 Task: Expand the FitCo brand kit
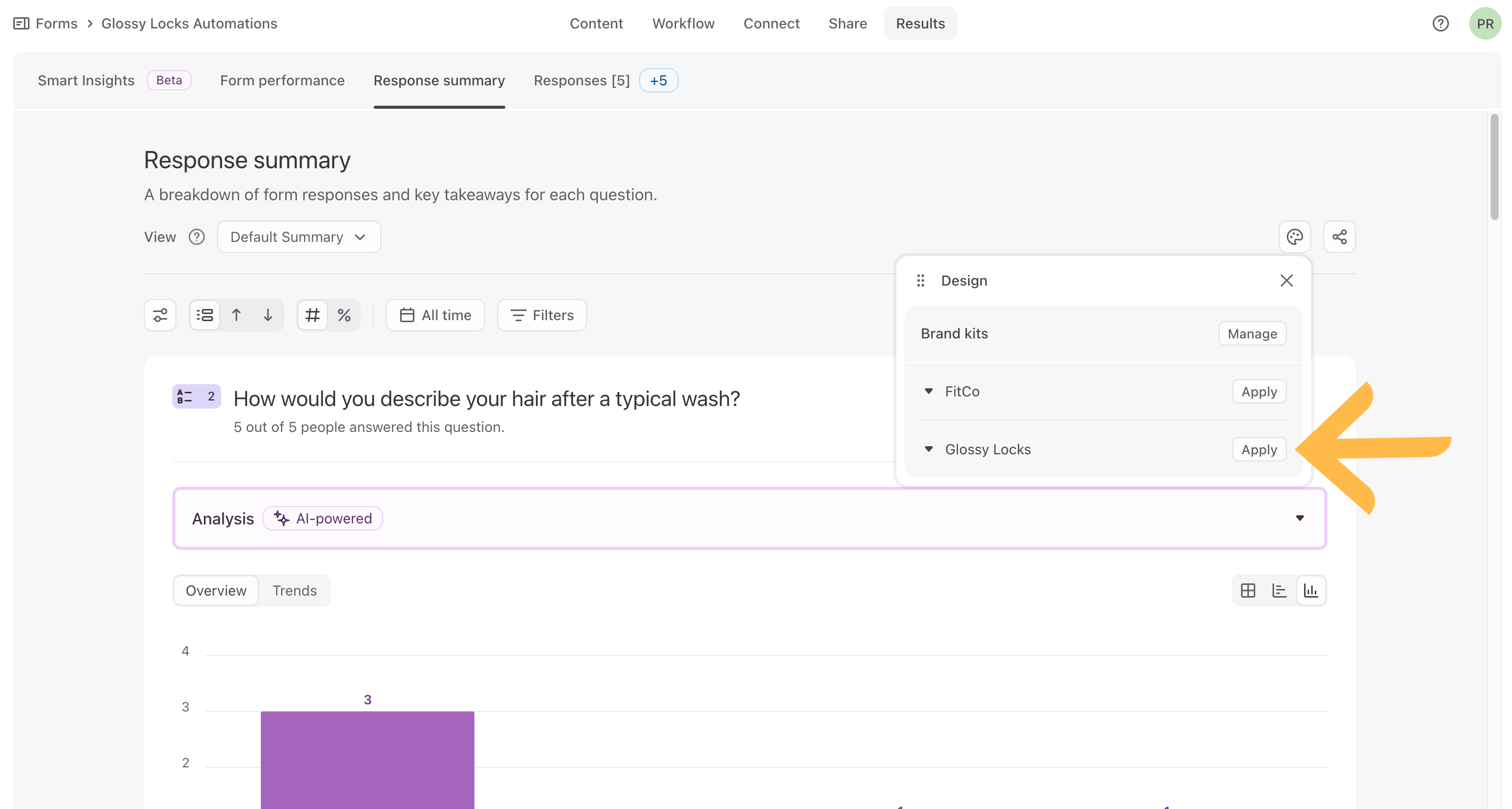[x=928, y=391]
